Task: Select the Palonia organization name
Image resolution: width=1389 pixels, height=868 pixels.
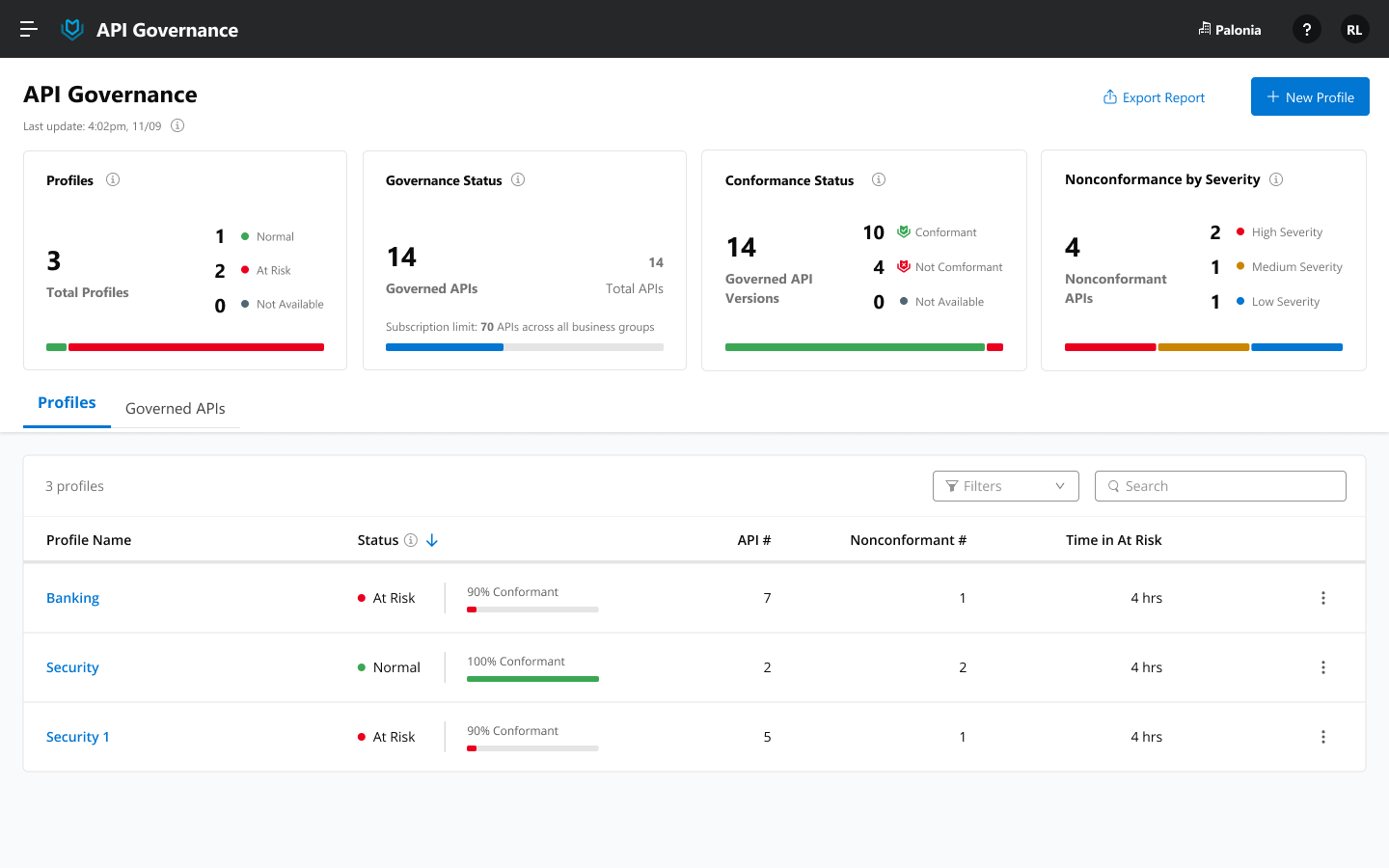Action: pyautogui.click(x=1239, y=30)
